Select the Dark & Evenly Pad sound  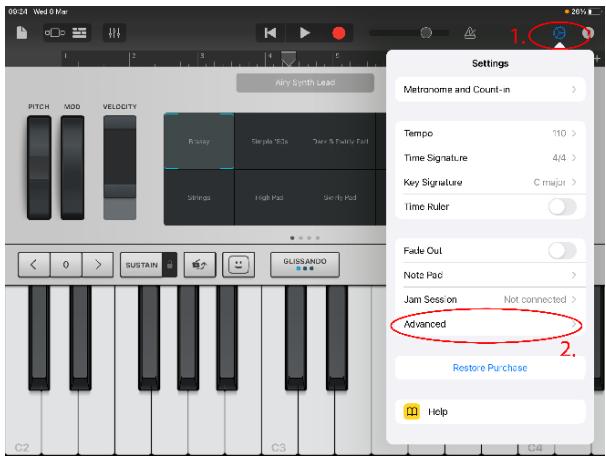point(340,141)
